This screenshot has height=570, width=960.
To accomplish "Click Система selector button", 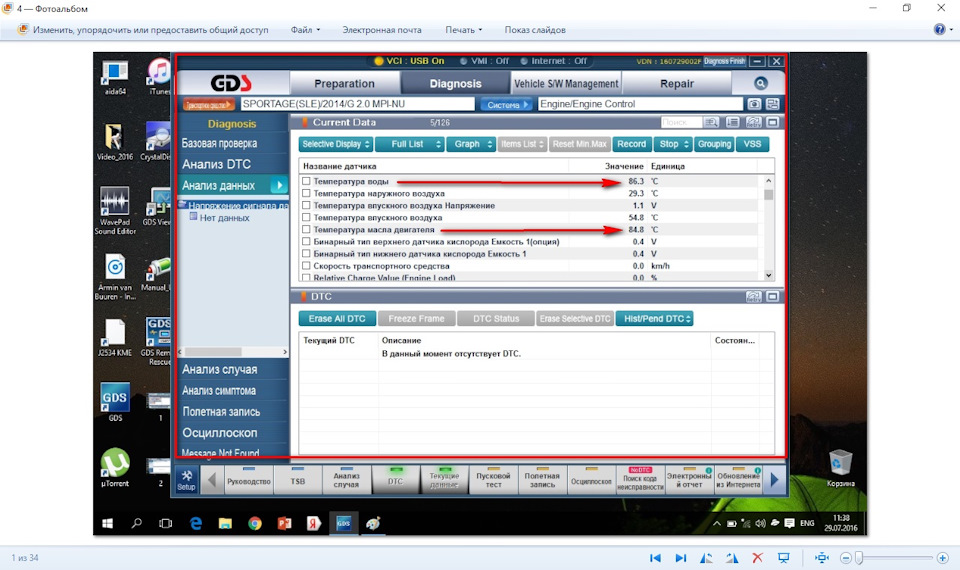I will [x=506, y=105].
